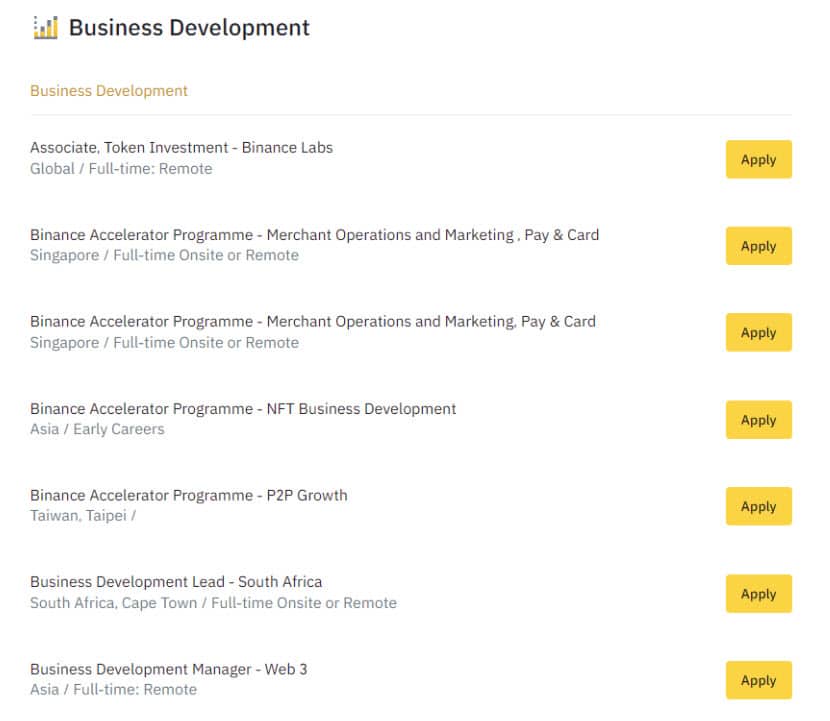This screenshot has height=721, width=830.
Task: Apply for Business Development Lead - South Africa
Action: [759, 593]
